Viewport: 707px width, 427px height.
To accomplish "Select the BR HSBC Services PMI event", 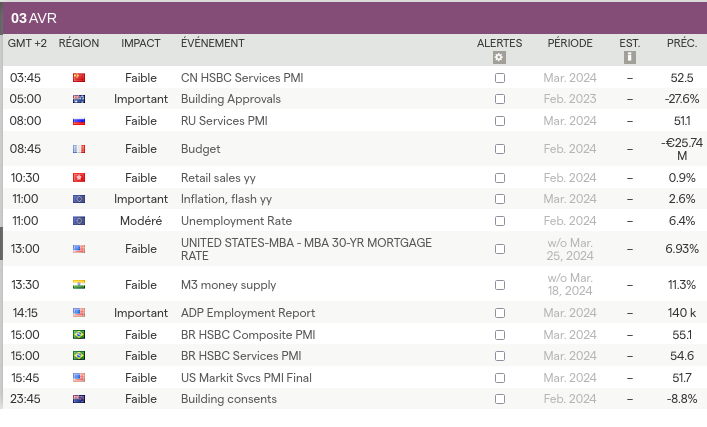I will 240,356.
